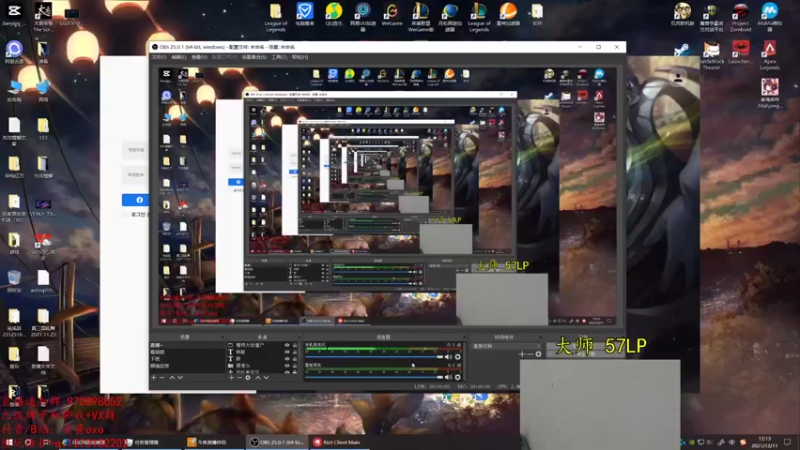Select the second scene in the scenes list
The width and height of the screenshot is (800, 450).
(x=187, y=352)
